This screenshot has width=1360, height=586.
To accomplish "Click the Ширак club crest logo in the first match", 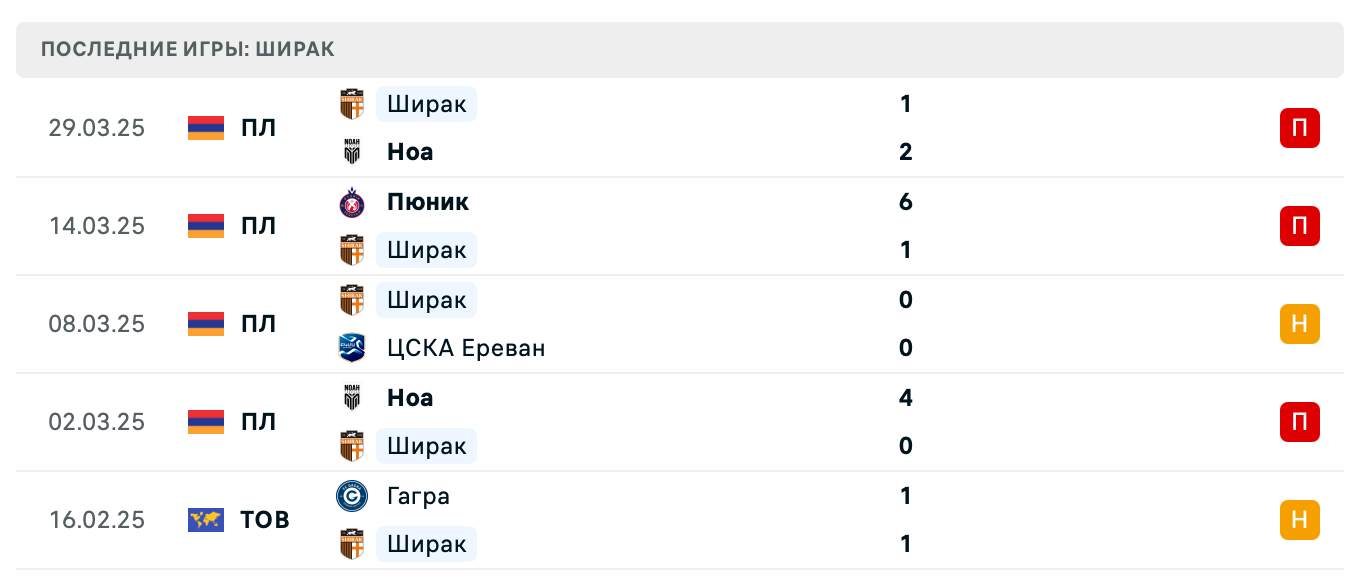I will click(x=352, y=104).
